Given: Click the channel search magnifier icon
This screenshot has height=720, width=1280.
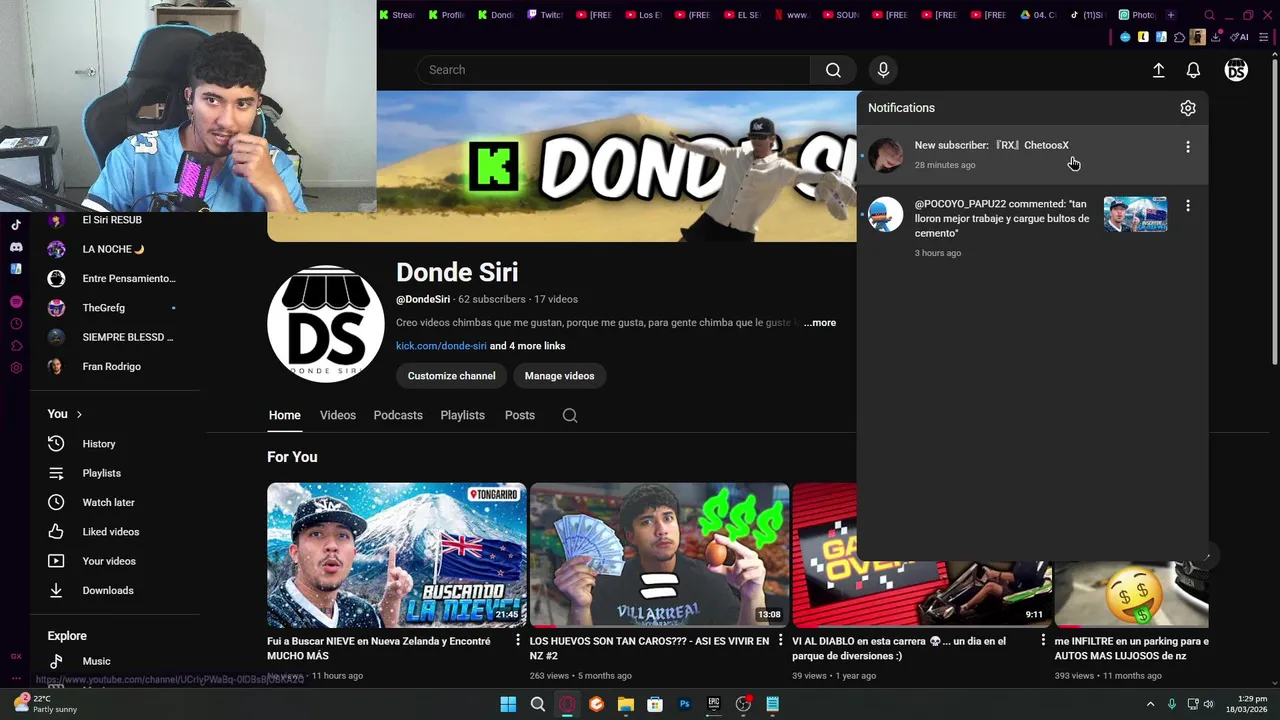Looking at the screenshot, I should click(570, 415).
